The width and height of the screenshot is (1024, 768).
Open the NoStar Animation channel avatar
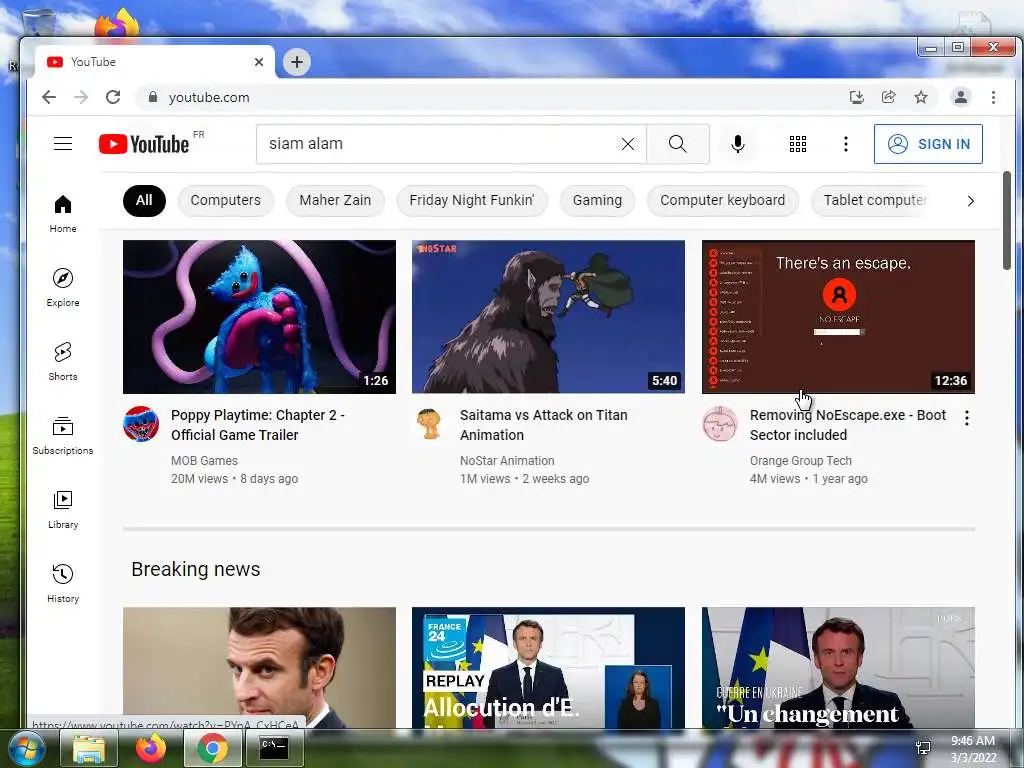[x=430, y=424]
